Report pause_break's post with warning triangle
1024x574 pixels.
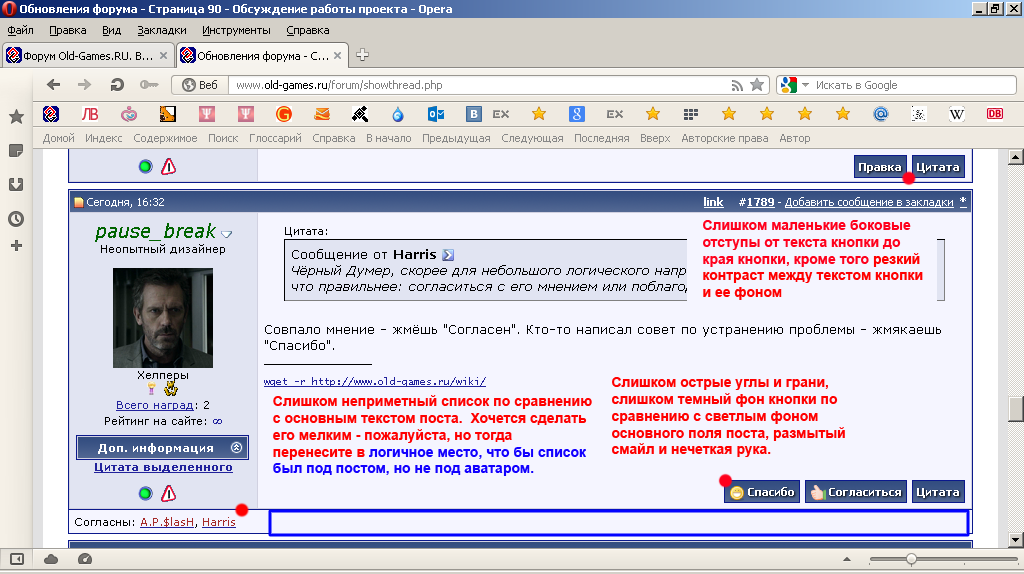click(168, 494)
